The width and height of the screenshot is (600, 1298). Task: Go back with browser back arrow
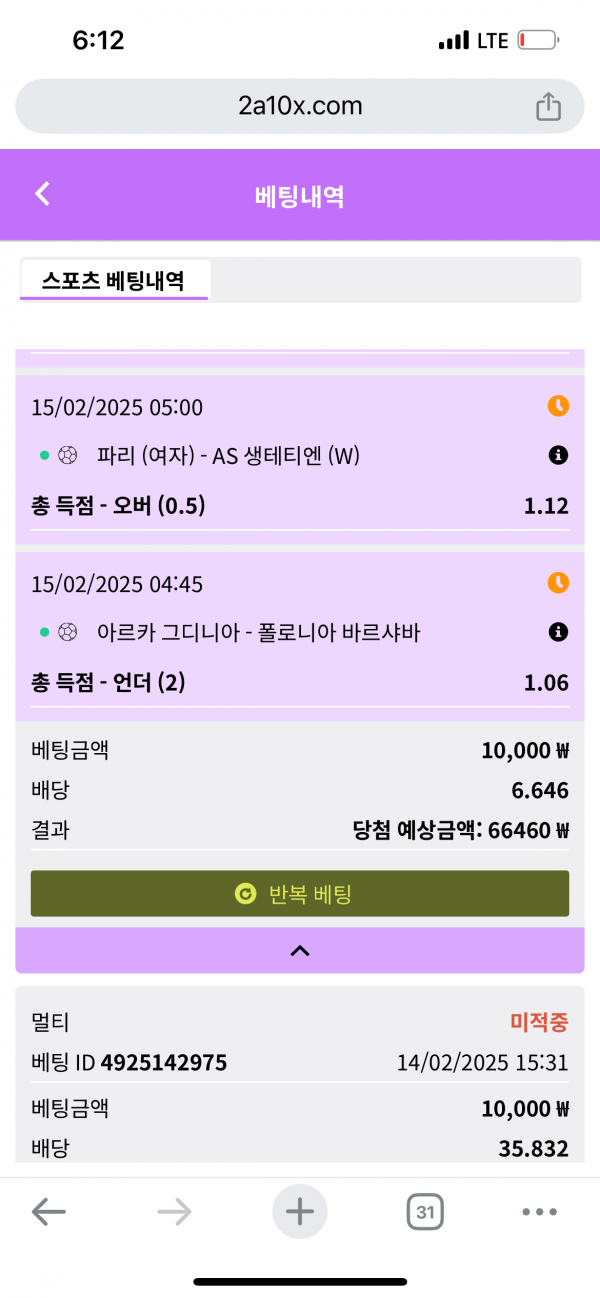[48, 1213]
